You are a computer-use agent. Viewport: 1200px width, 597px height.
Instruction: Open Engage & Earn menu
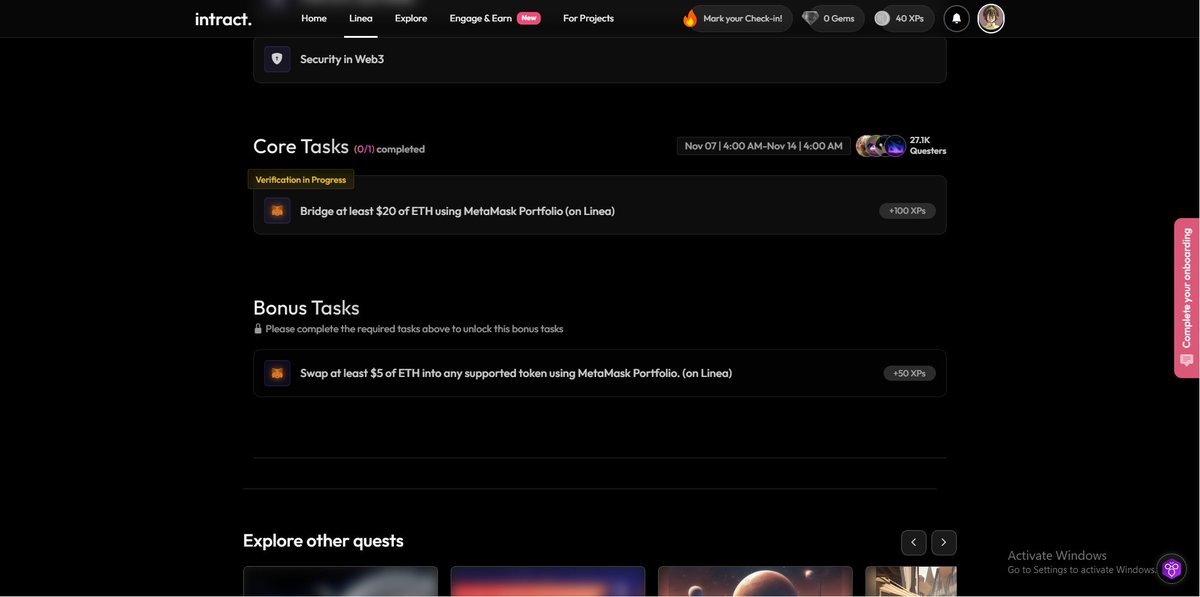(x=481, y=18)
